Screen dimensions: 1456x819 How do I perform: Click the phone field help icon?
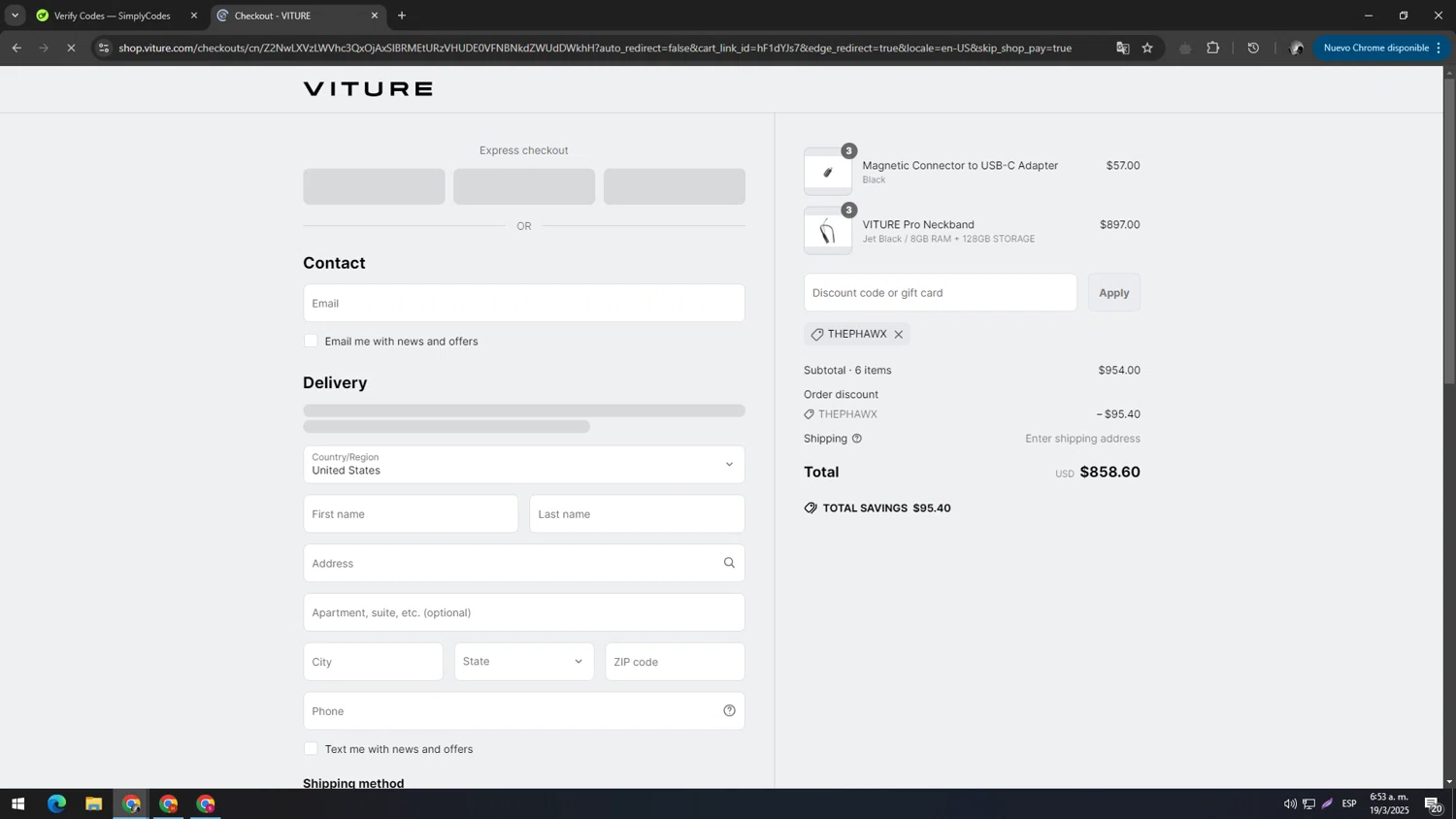pos(729,711)
